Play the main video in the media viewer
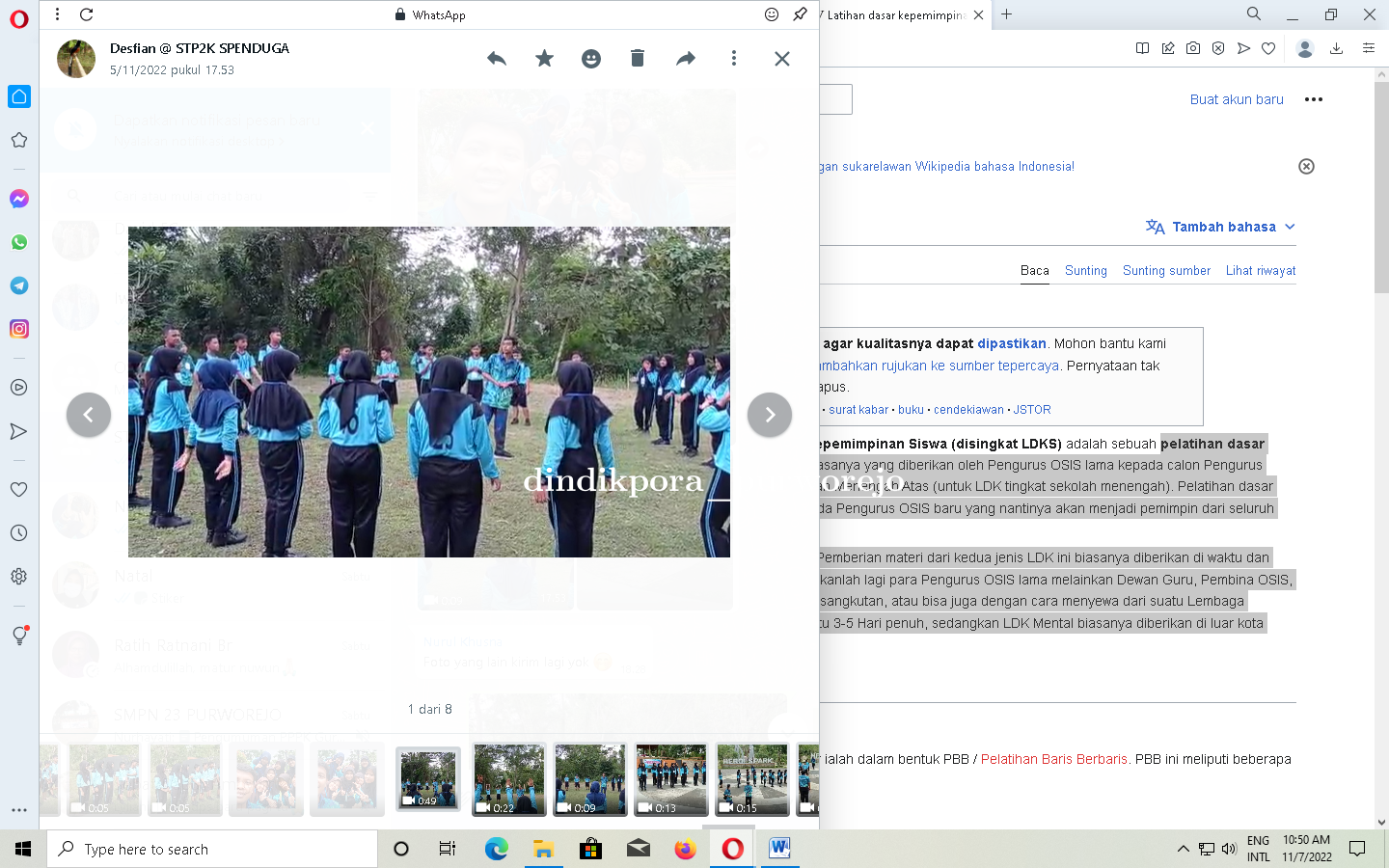Screen dimensions: 1389x868 [429, 392]
